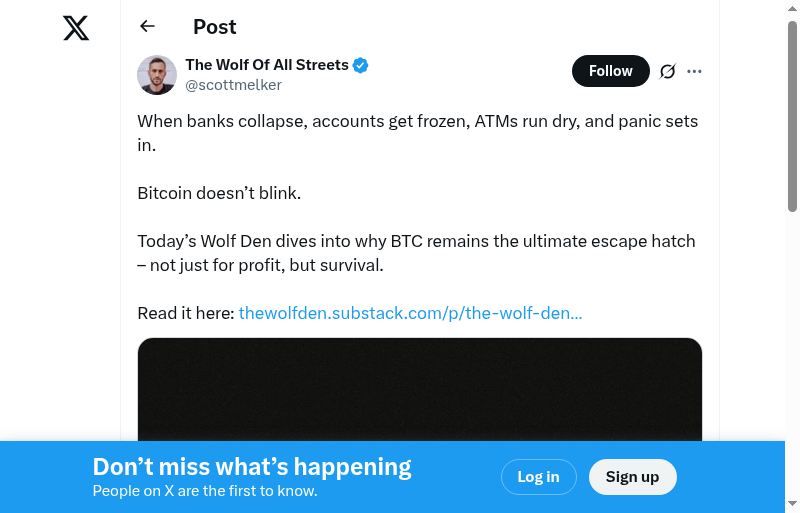Open the Grok actions icon beside Follow
The width and height of the screenshot is (800, 513).
668,71
